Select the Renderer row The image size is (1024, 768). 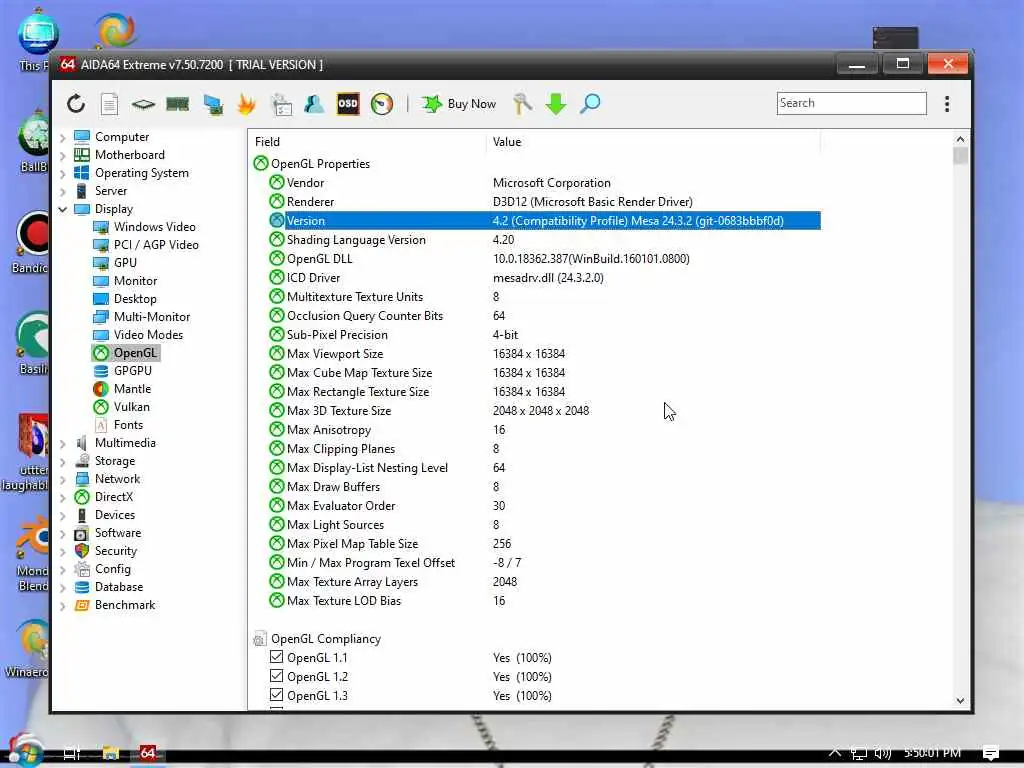544,202
